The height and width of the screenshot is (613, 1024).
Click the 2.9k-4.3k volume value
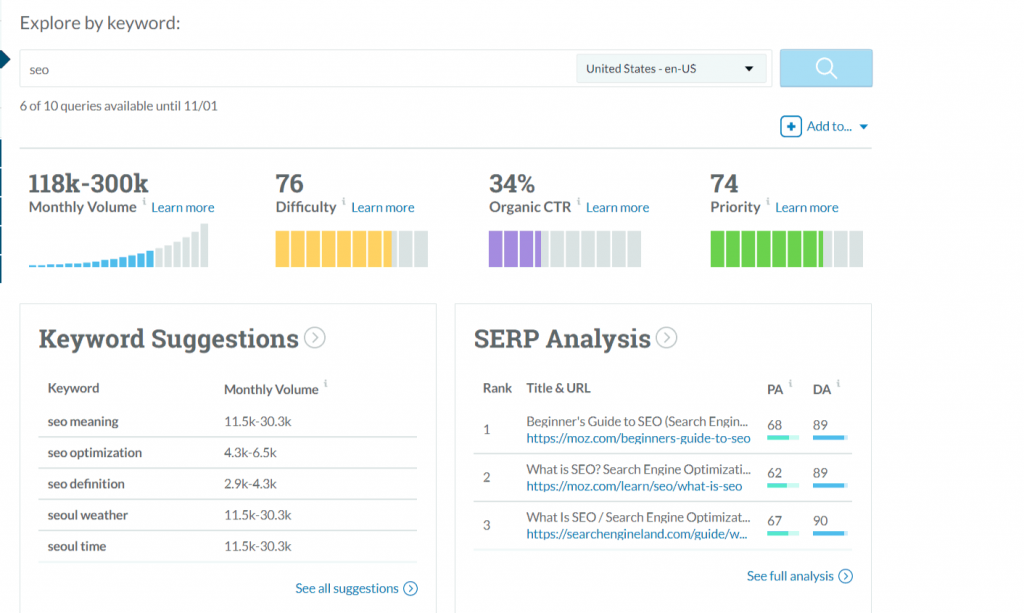(x=250, y=484)
